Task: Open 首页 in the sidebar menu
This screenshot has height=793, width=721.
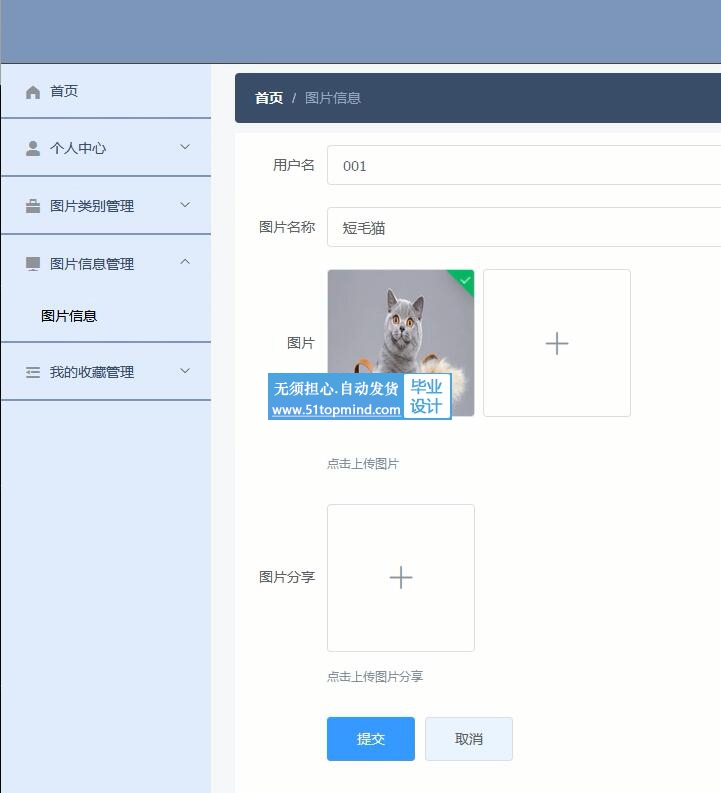Action: pyautogui.click(x=106, y=92)
